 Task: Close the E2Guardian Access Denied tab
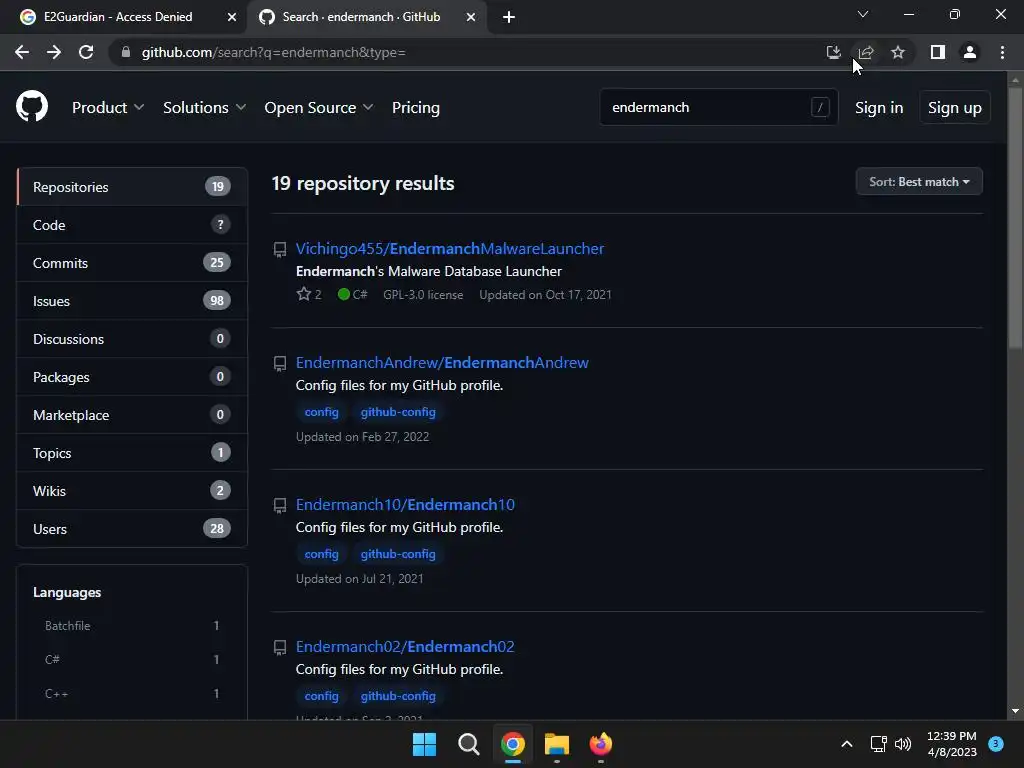(232, 17)
